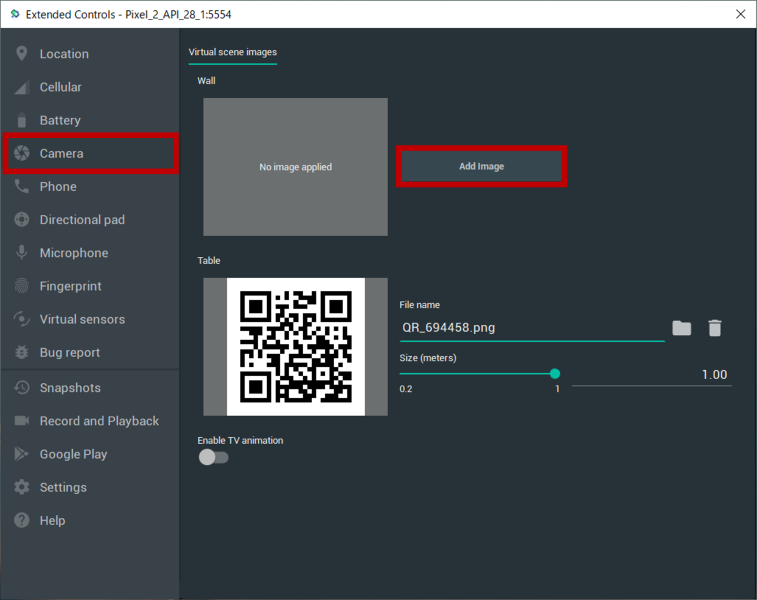Click the size value field showing 1.00
Image resolution: width=757 pixels, height=600 pixels.
[x=652, y=376]
